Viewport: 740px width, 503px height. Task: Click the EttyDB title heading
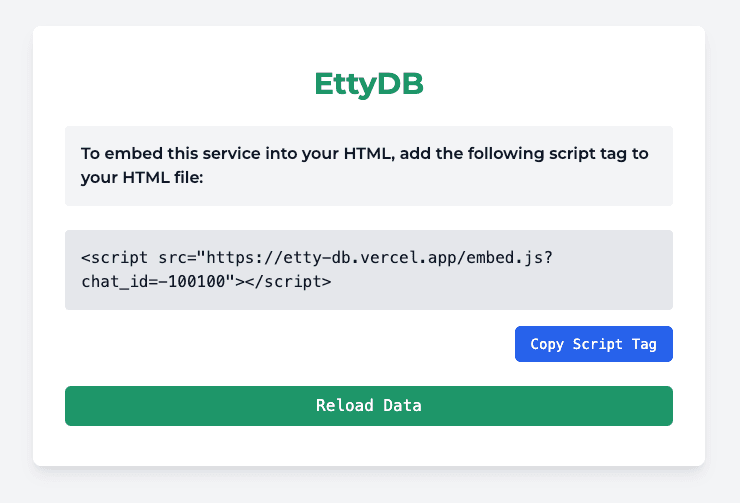[x=369, y=84]
